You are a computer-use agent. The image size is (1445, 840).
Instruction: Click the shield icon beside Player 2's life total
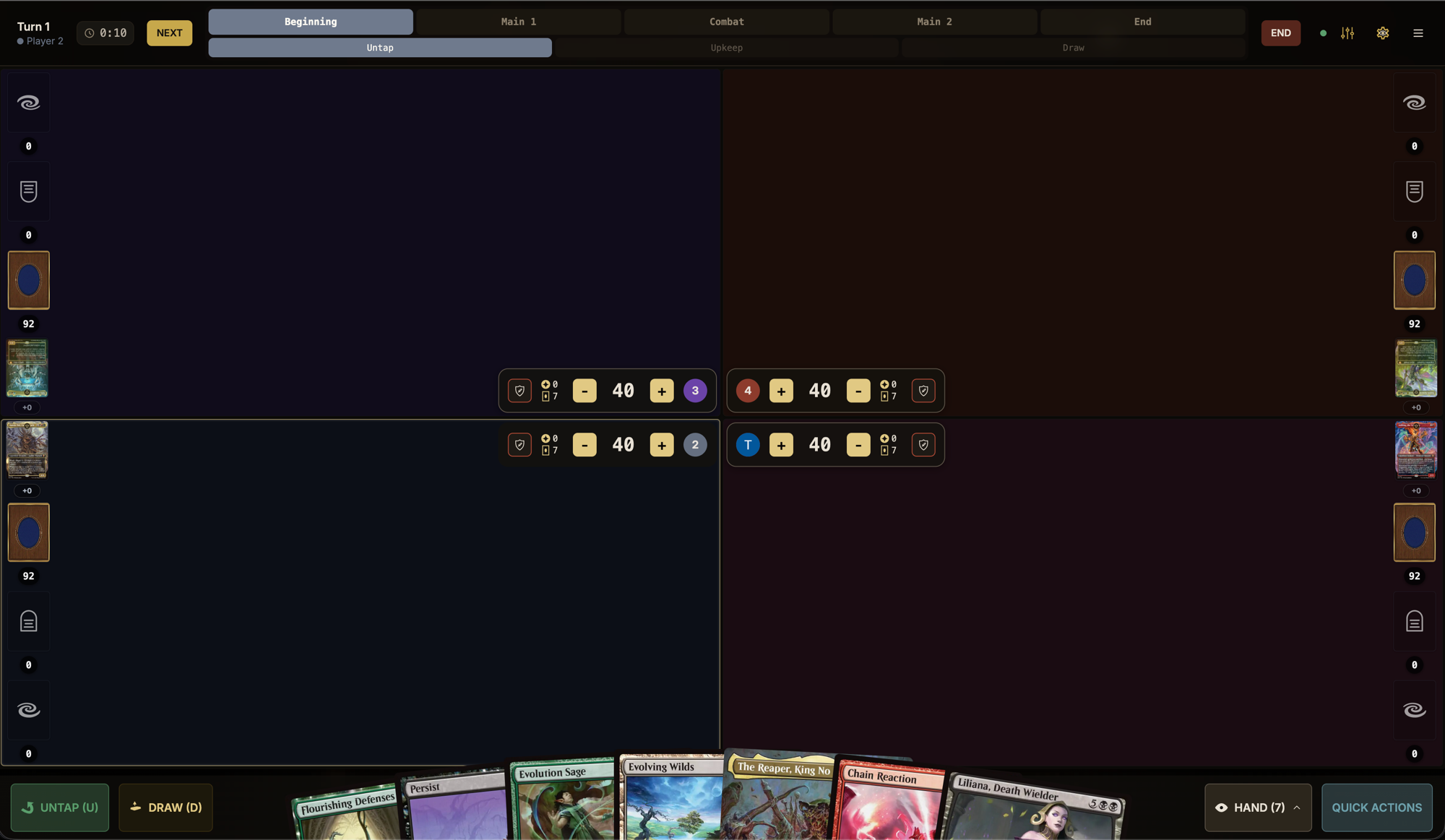[519, 445]
